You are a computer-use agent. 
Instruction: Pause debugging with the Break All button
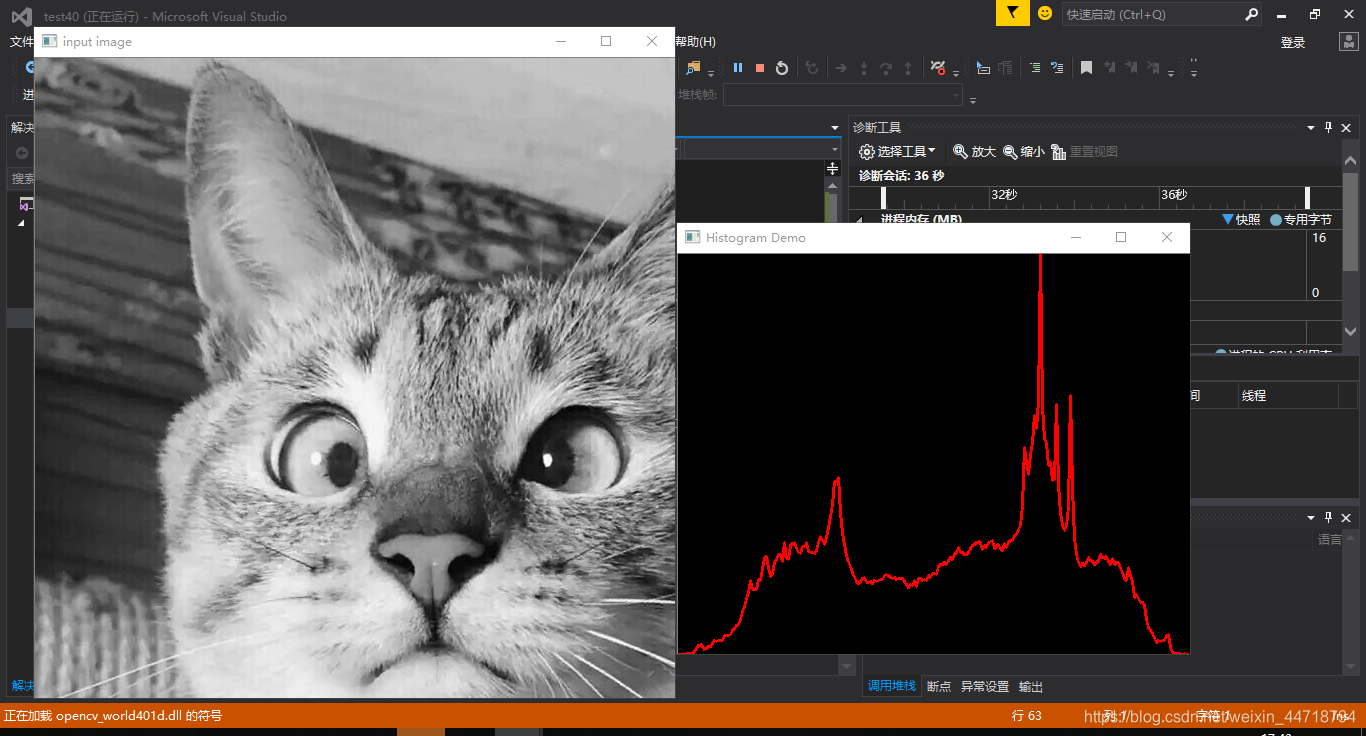pyautogui.click(x=738, y=68)
